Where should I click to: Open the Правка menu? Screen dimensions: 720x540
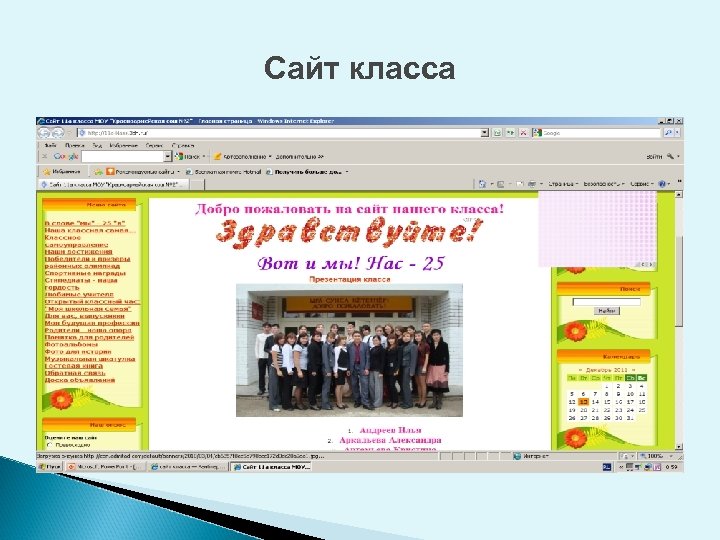point(74,146)
